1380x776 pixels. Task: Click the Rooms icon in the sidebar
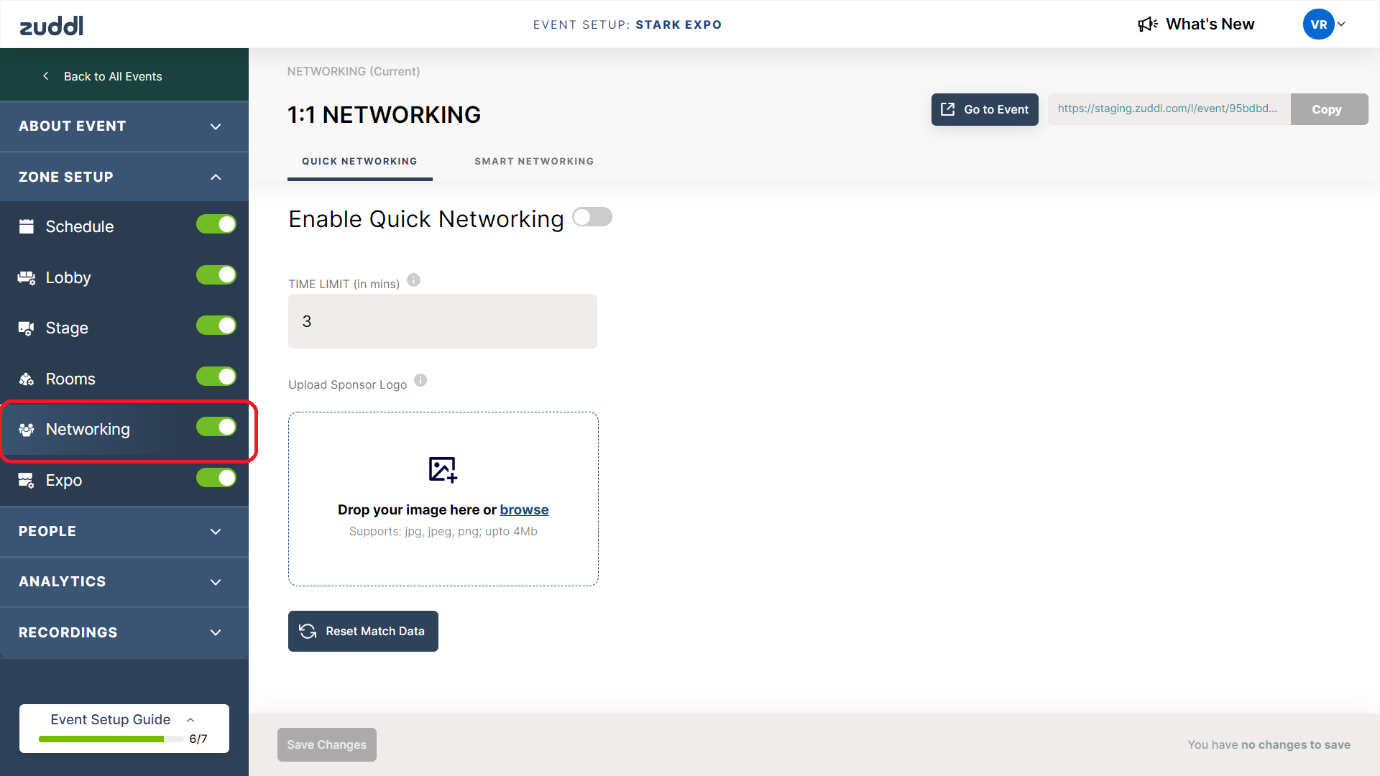tap(27, 379)
